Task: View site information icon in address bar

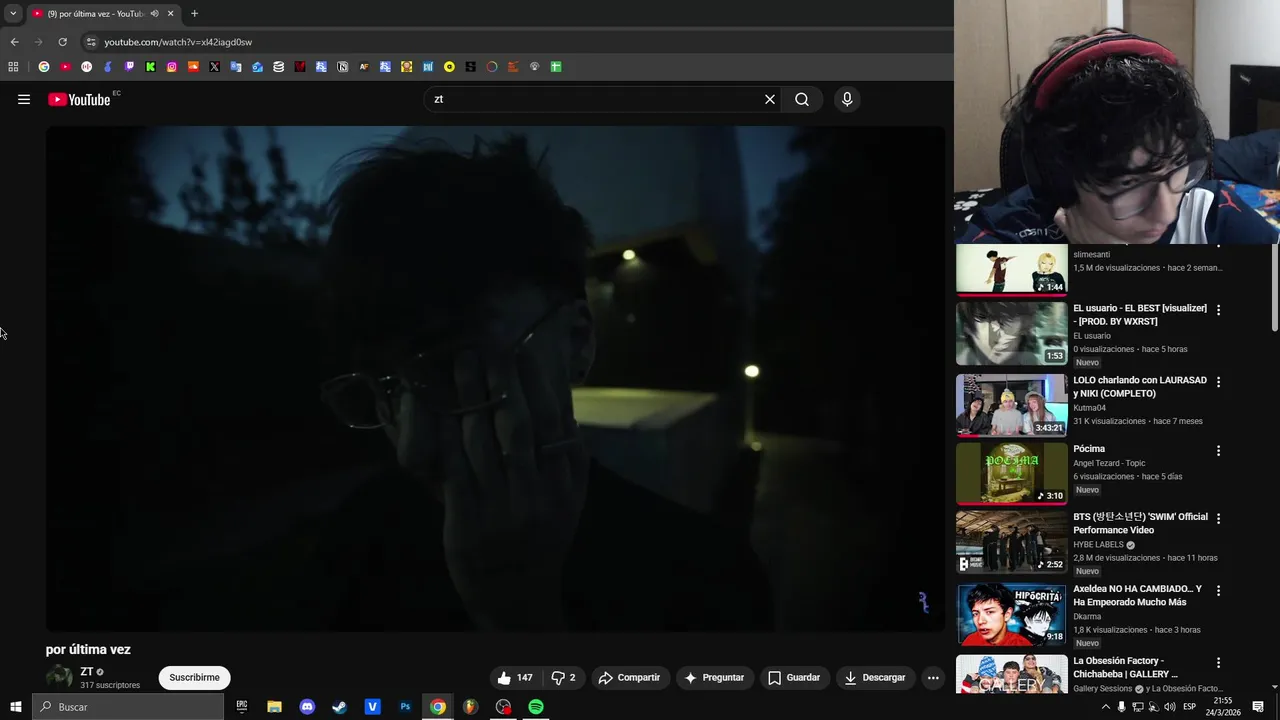Action: tap(91, 42)
